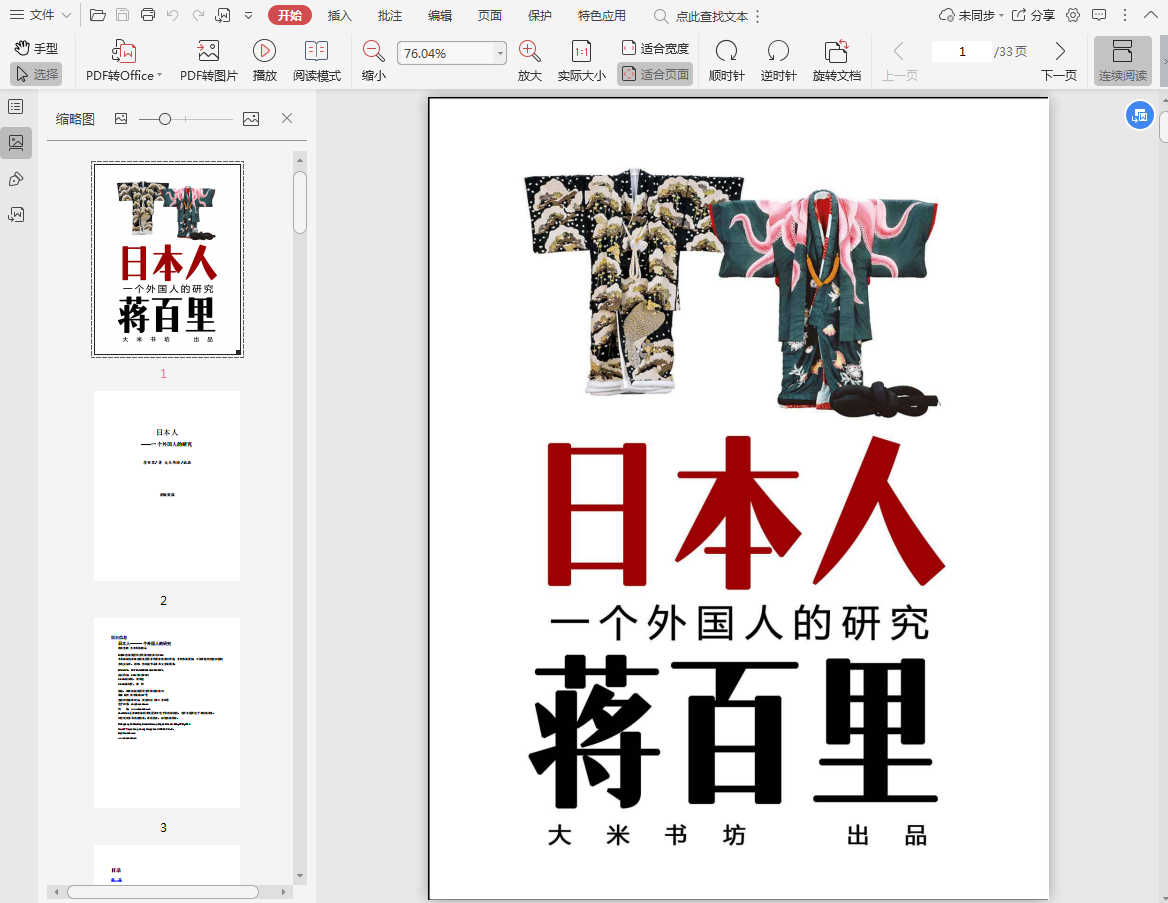Open the bookmarks outline sidebar icon
1168x903 pixels.
coord(16,107)
